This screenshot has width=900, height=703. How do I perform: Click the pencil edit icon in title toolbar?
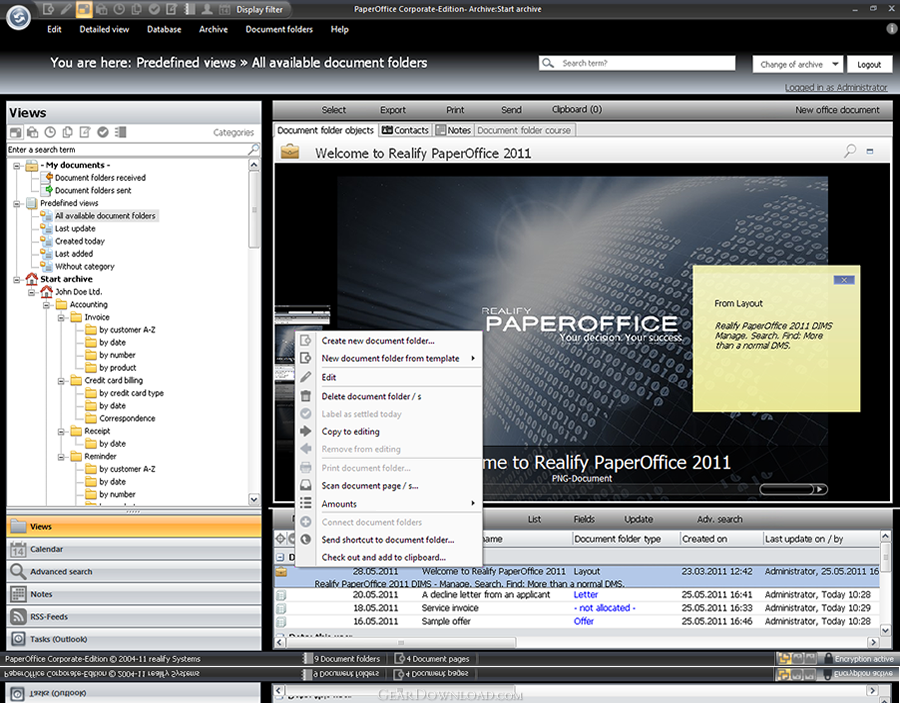(66, 9)
